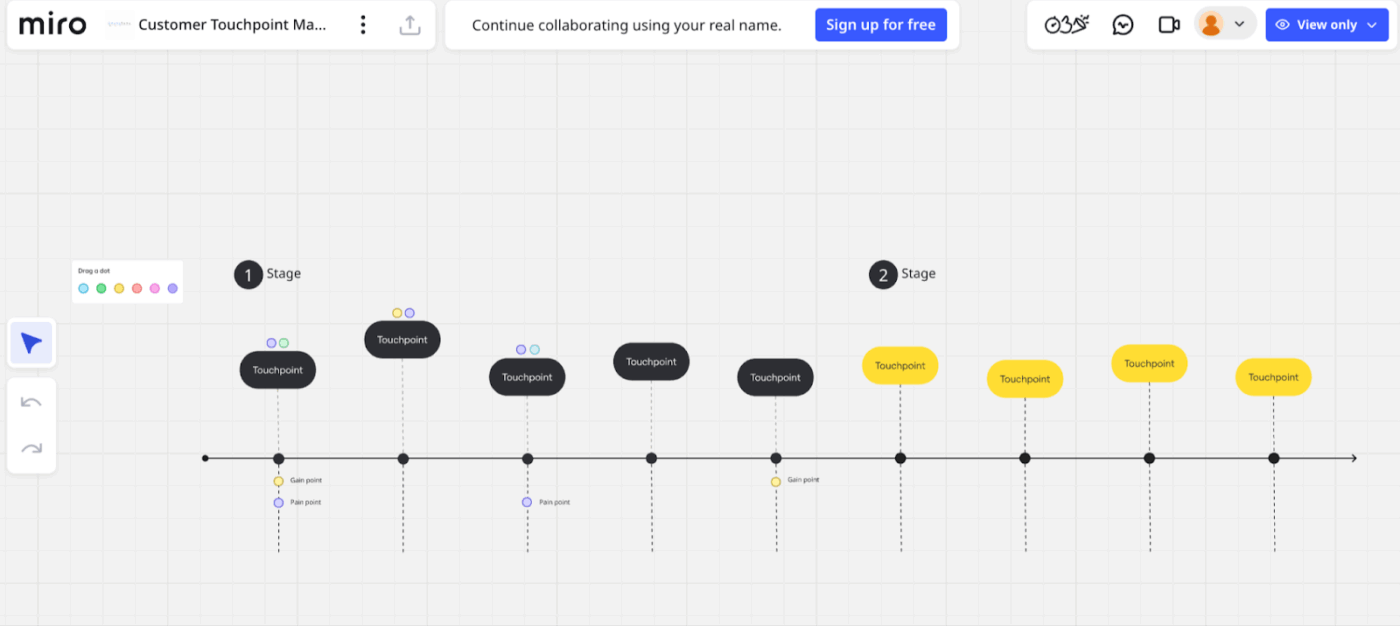Click the Miro logo
This screenshot has height=626, width=1400.
point(52,23)
